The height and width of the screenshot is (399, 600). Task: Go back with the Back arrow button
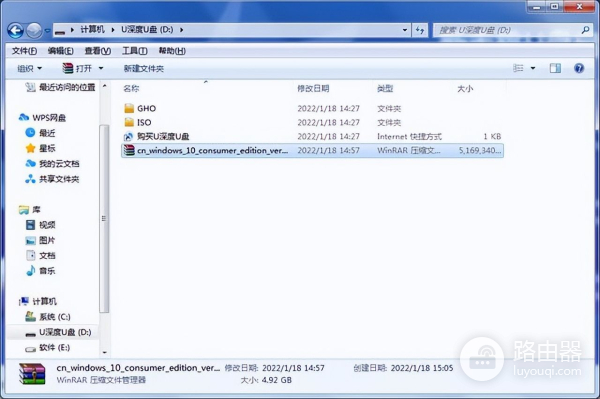[16, 30]
